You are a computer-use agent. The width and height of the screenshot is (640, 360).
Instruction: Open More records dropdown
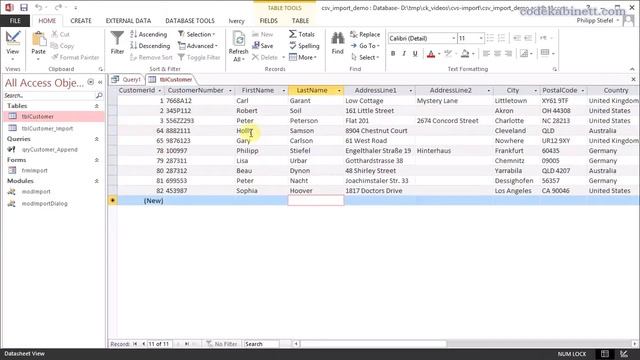point(303,57)
